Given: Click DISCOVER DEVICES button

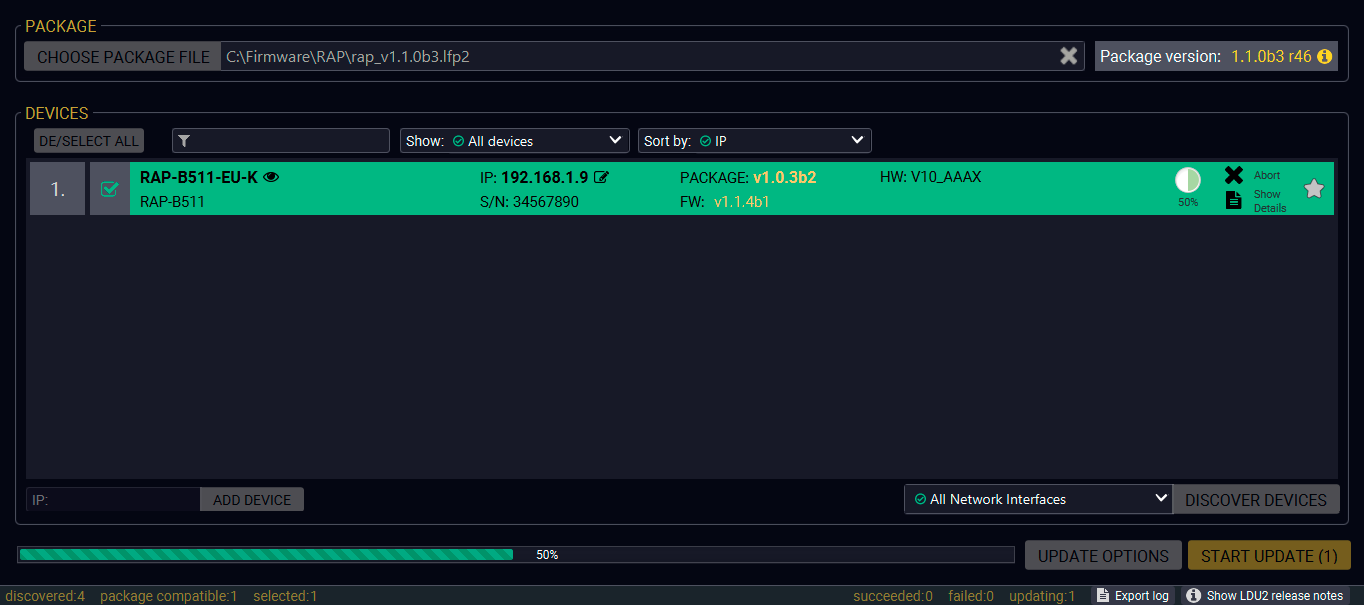Looking at the screenshot, I should tap(1255, 499).
